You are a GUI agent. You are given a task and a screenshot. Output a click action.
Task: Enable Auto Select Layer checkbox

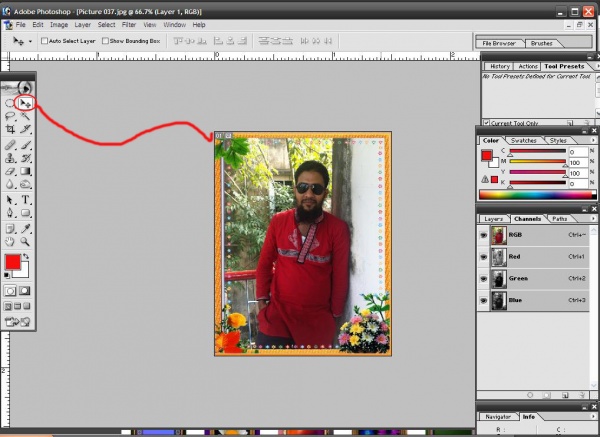[44, 41]
